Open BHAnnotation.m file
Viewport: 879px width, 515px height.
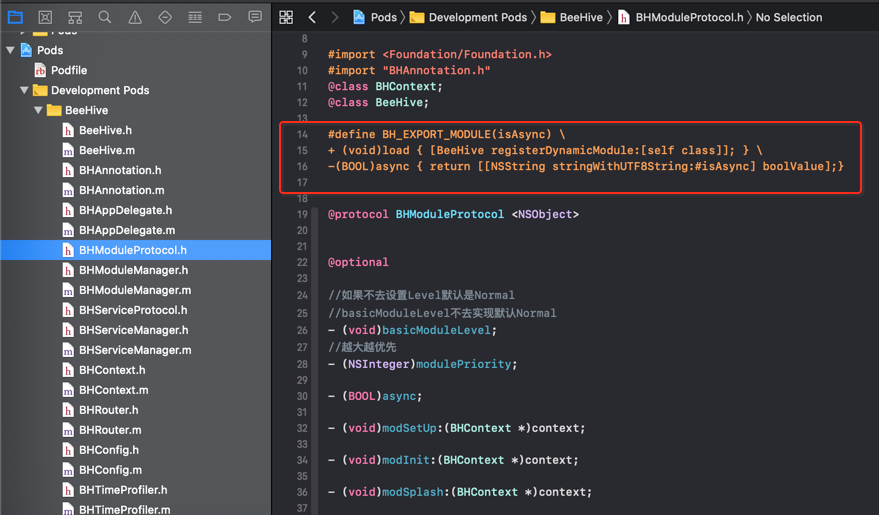pyautogui.click(x=122, y=190)
